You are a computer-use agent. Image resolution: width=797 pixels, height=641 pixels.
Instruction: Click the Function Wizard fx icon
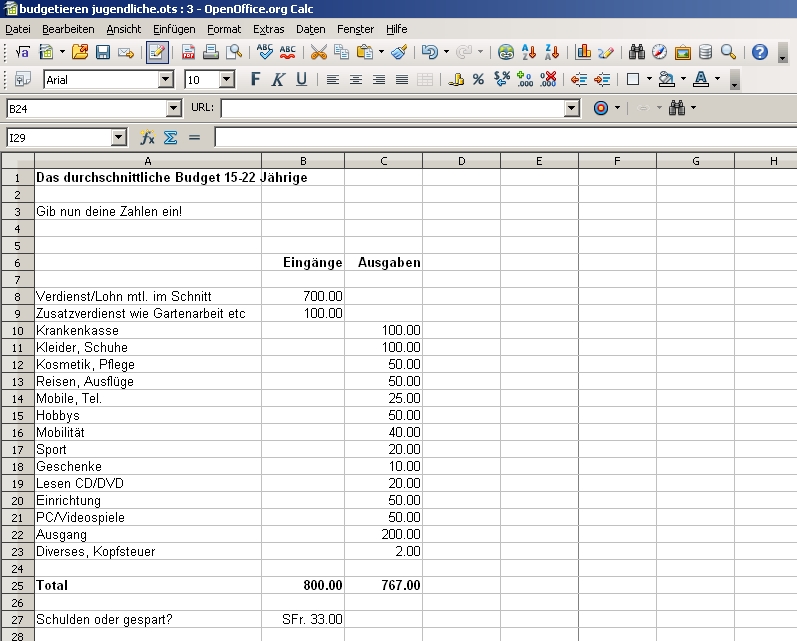[147, 137]
